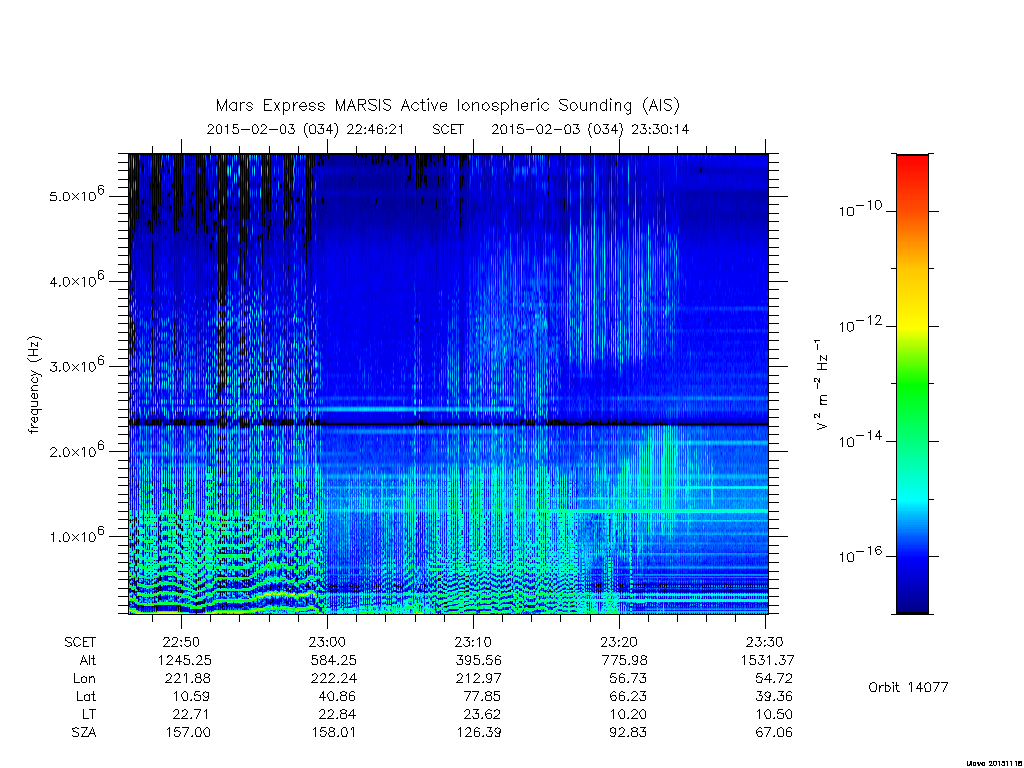The height and width of the screenshot is (768, 1024).
Task: Click the frequency (Hz) axis label
Action: coord(35,384)
